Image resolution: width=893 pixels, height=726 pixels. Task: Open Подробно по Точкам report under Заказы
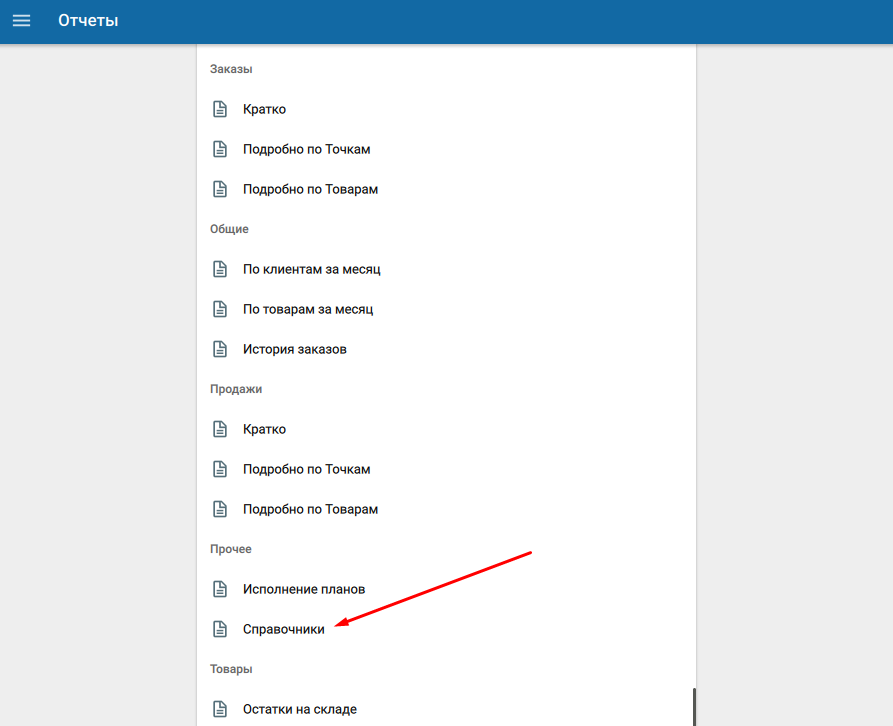coord(306,149)
